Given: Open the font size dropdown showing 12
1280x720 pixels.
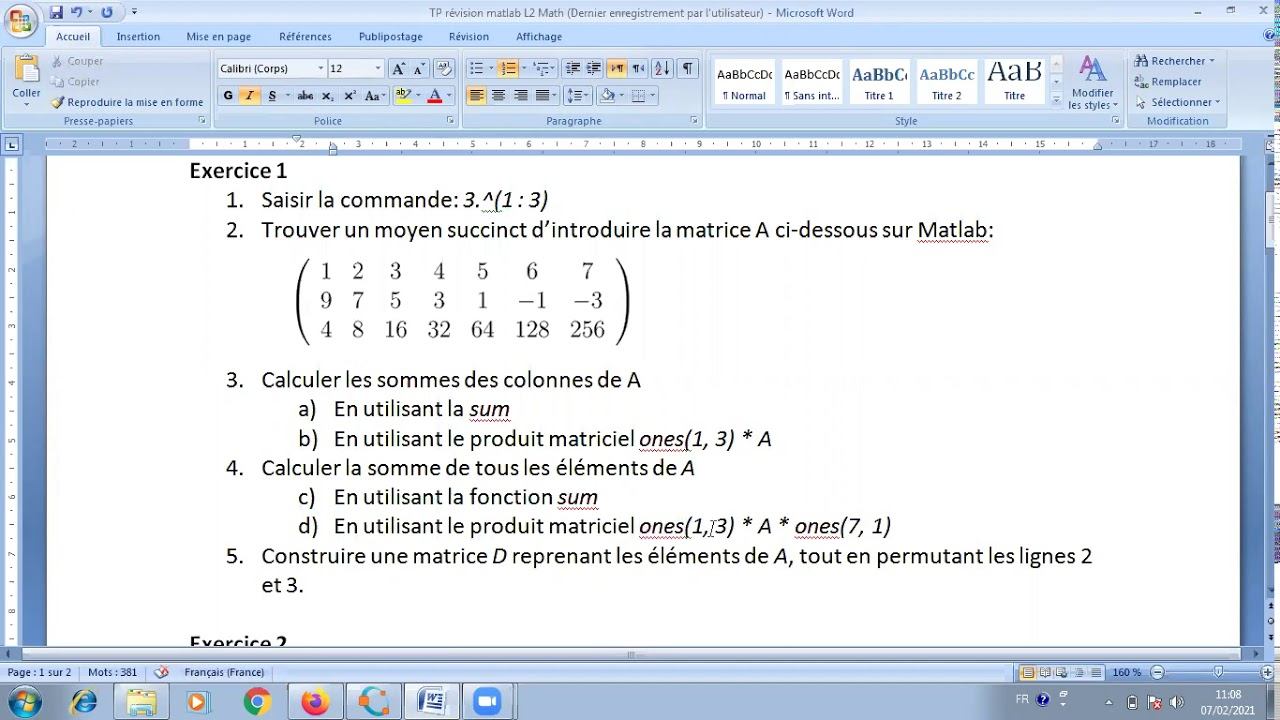Looking at the screenshot, I should pos(378,68).
